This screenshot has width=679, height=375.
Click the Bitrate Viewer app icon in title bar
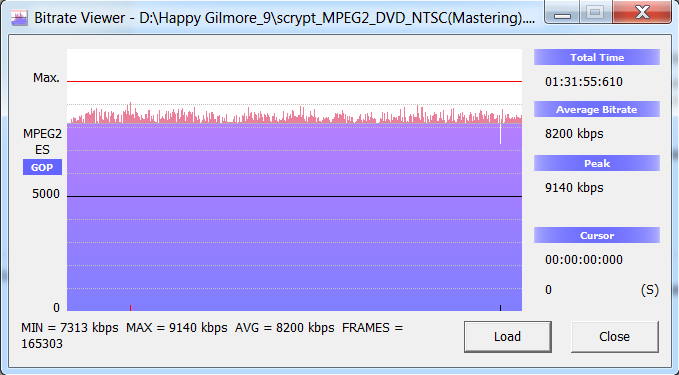click(x=19, y=18)
